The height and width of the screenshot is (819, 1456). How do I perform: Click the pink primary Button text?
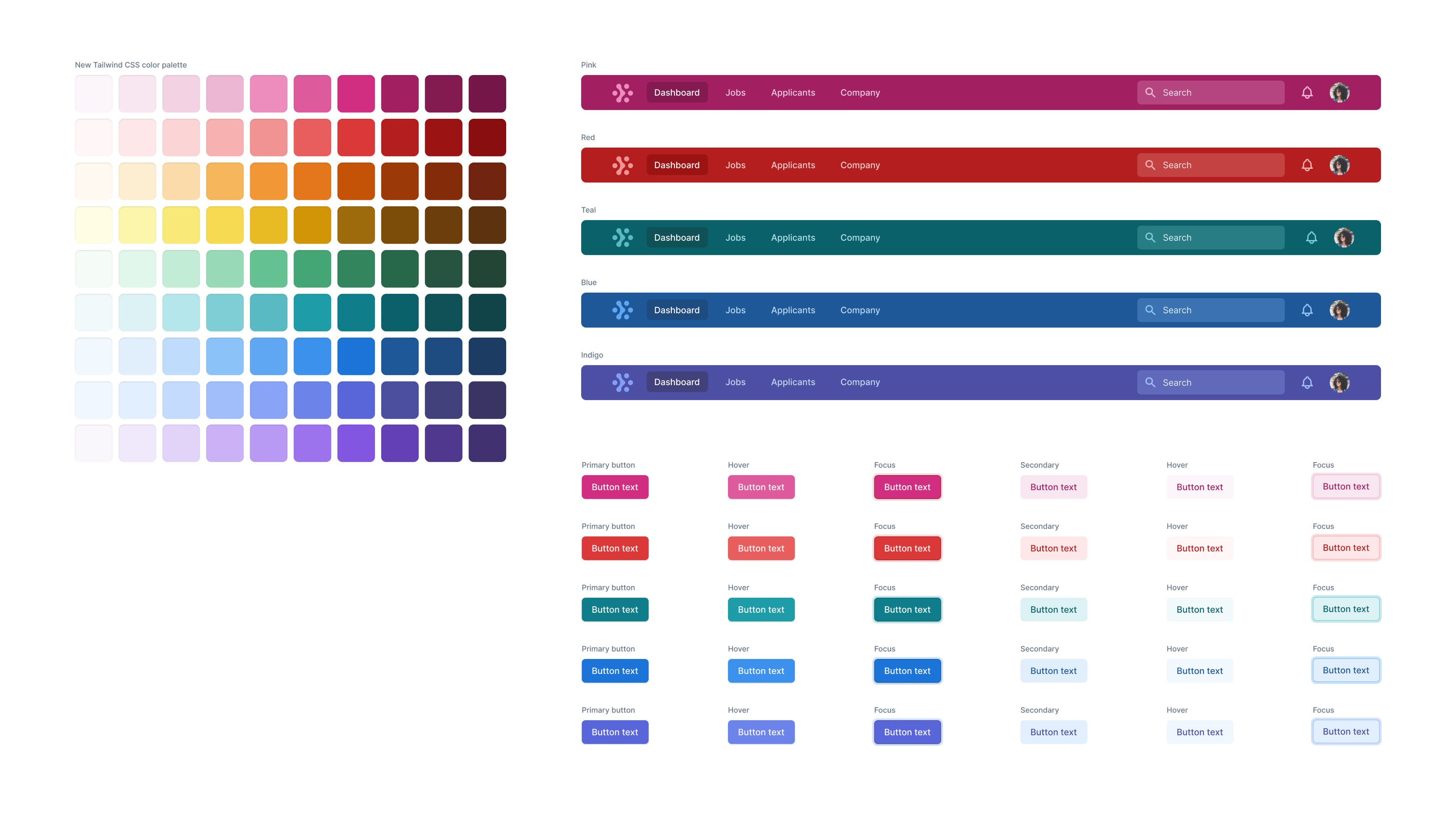coord(614,487)
